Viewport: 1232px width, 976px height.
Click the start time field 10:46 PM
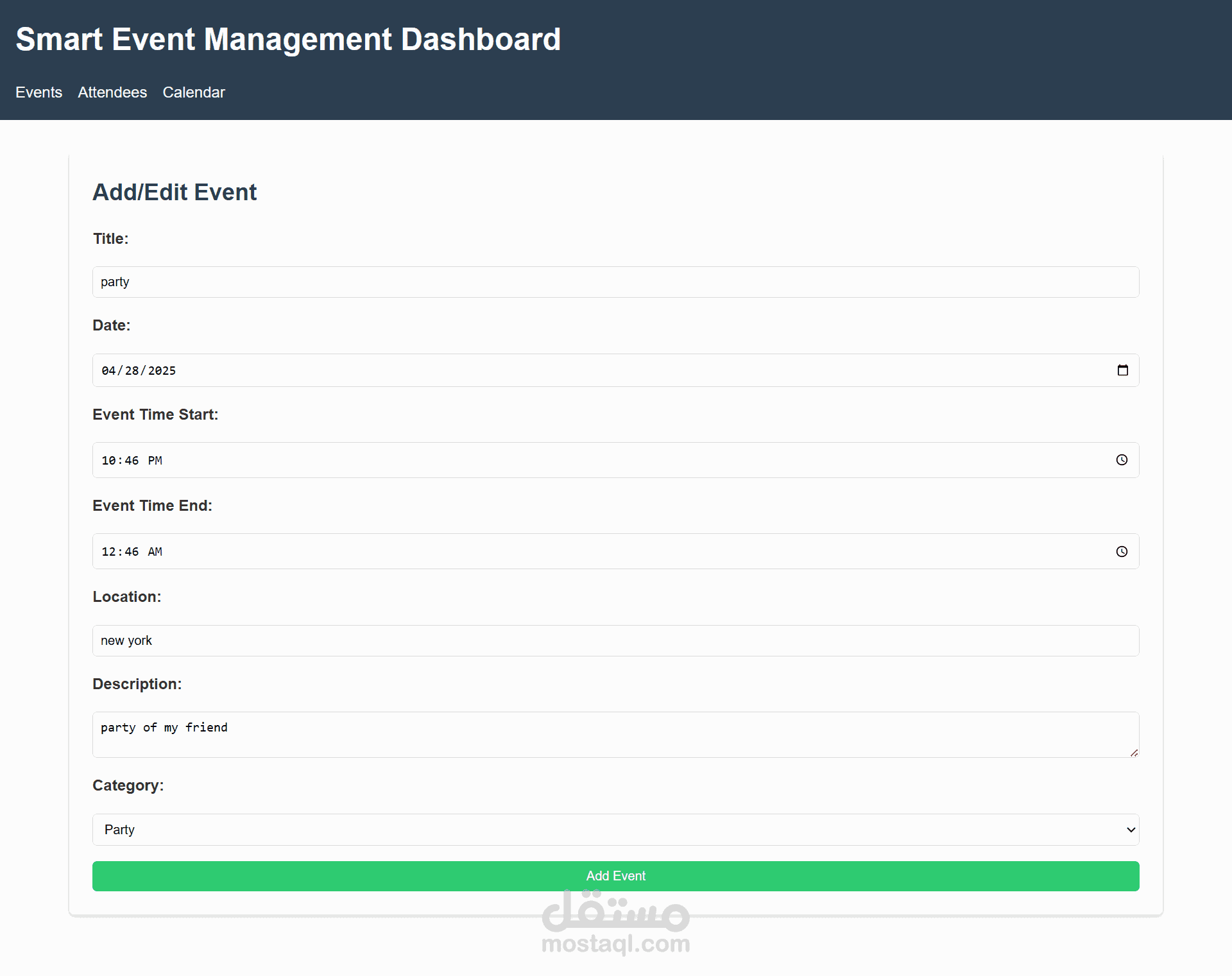point(577,461)
